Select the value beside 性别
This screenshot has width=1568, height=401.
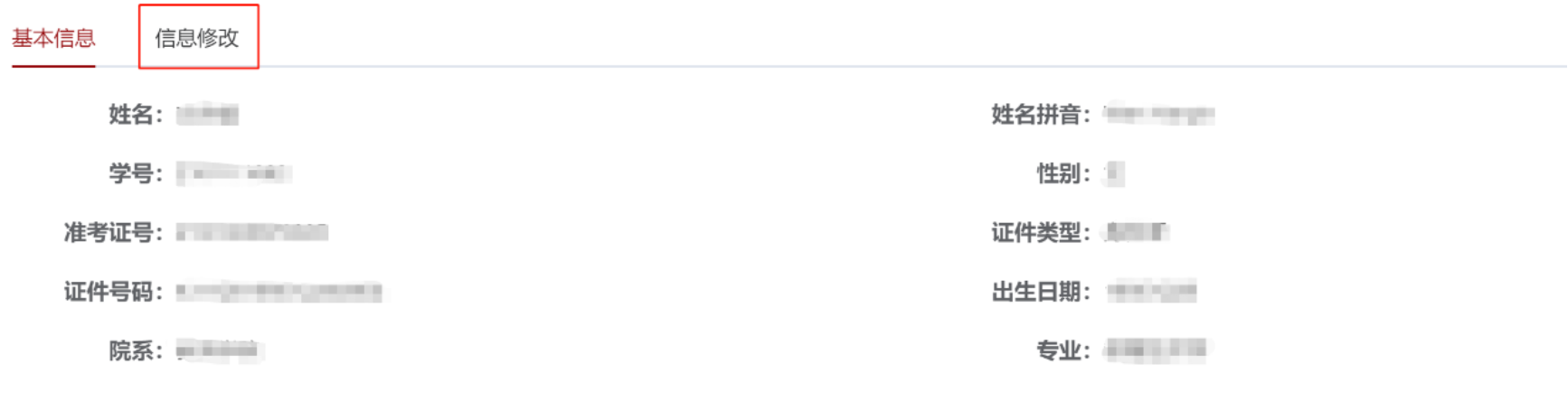coord(1115,173)
